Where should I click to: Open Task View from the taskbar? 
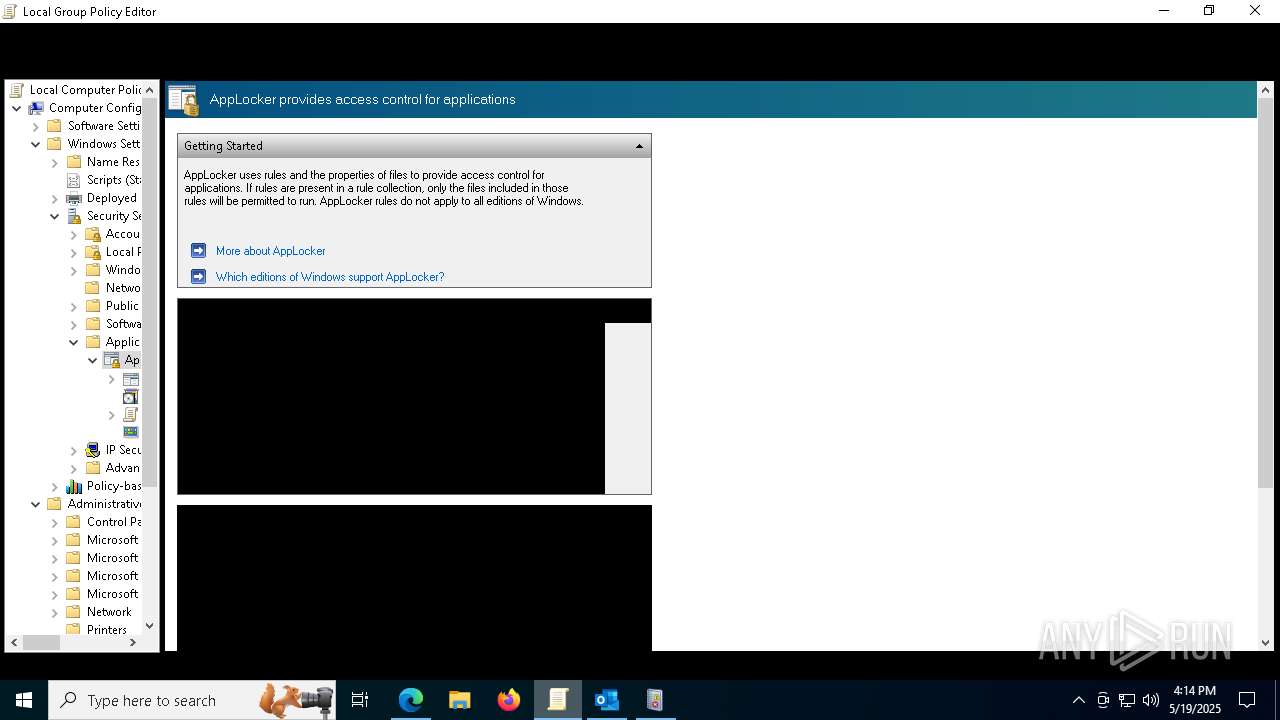point(360,700)
